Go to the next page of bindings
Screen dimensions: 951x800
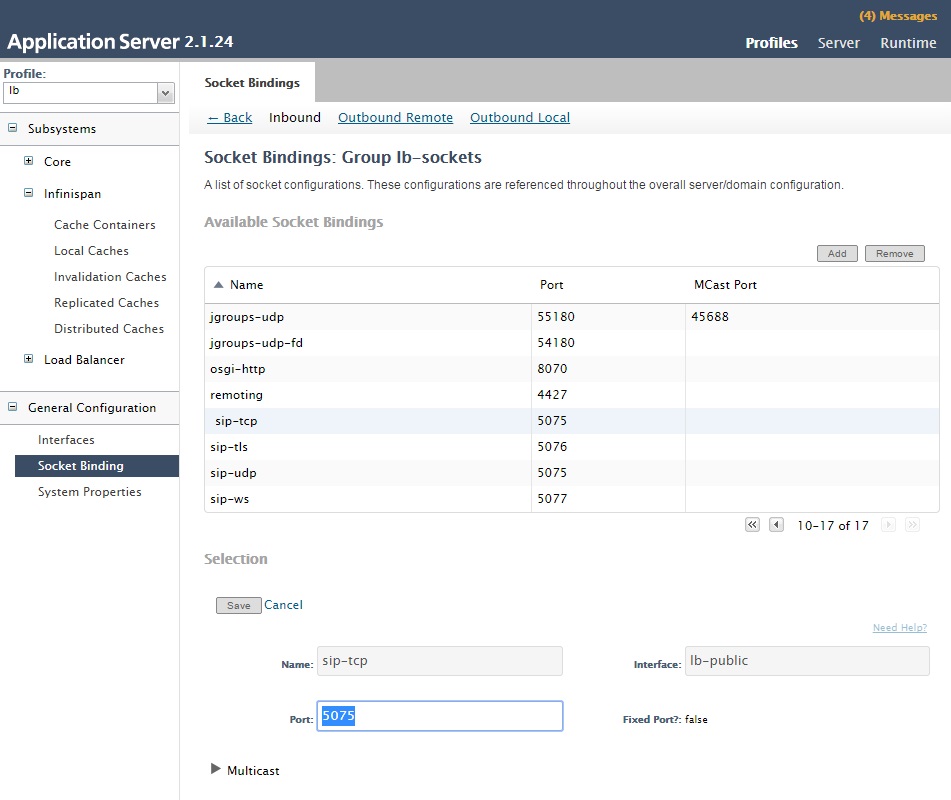[x=888, y=525]
